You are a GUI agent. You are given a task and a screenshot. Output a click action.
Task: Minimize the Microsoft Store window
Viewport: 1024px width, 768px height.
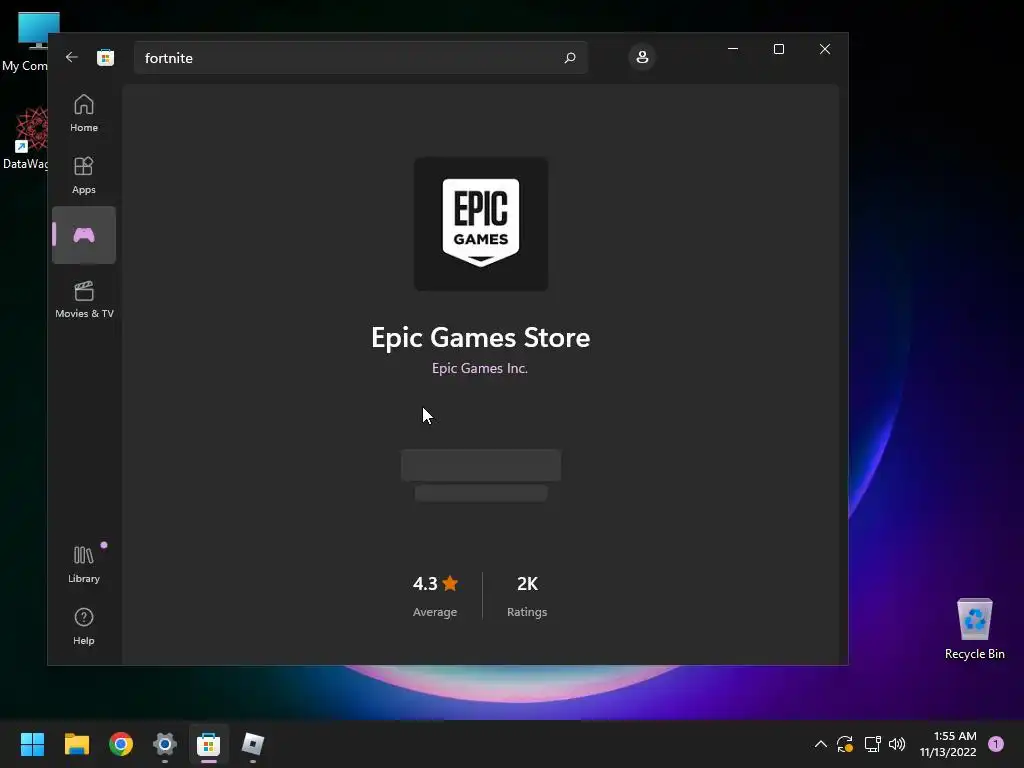point(733,49)
